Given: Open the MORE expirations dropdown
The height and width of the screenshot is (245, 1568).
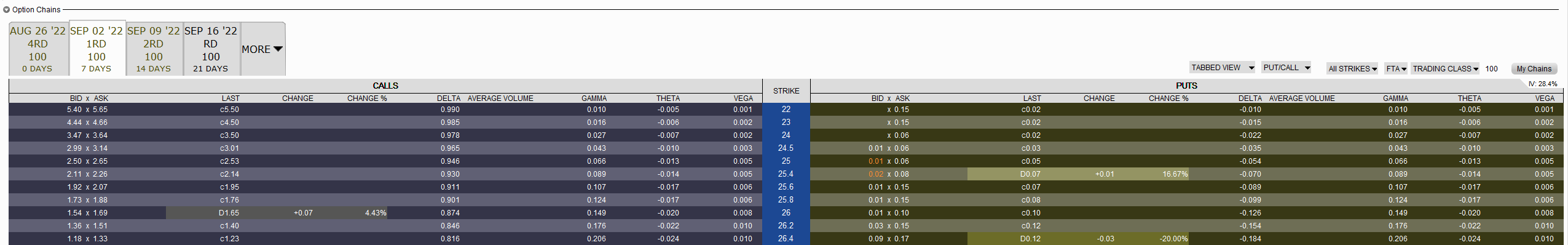Looking at the screenshot, I should point(262,49).
